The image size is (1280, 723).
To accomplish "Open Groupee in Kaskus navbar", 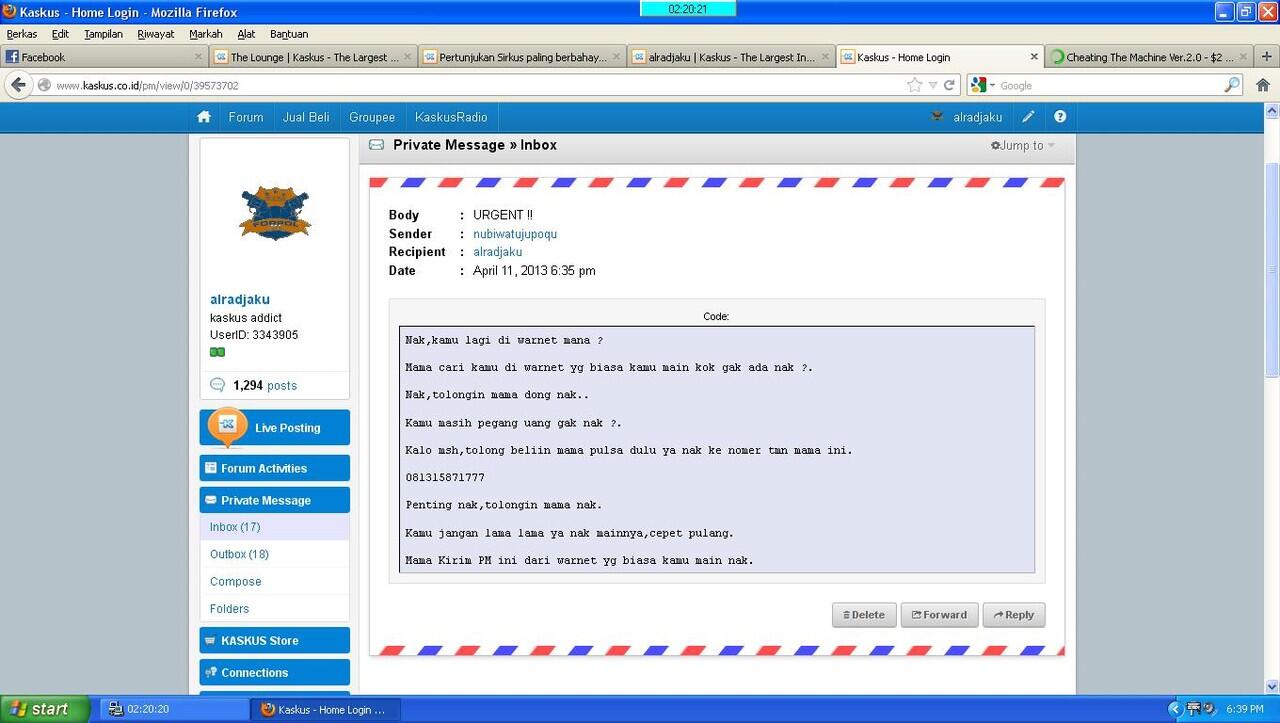I will [372, 117].
